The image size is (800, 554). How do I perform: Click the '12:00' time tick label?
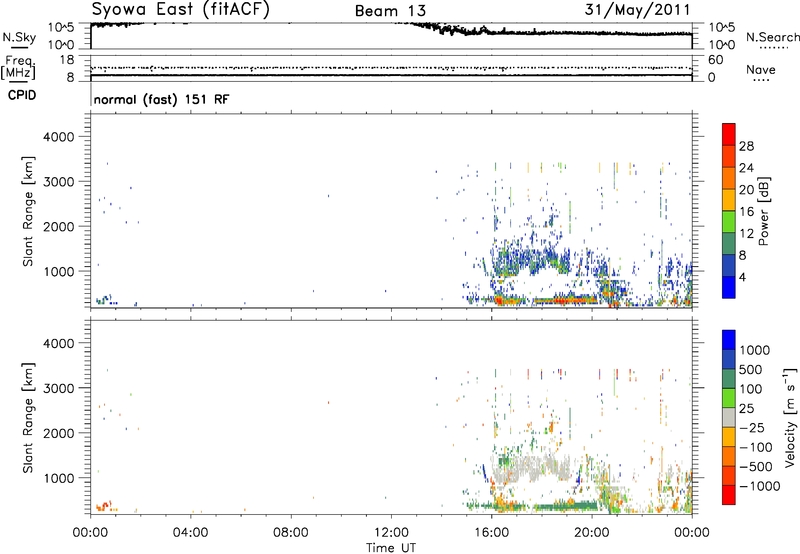tap(391, 533)
